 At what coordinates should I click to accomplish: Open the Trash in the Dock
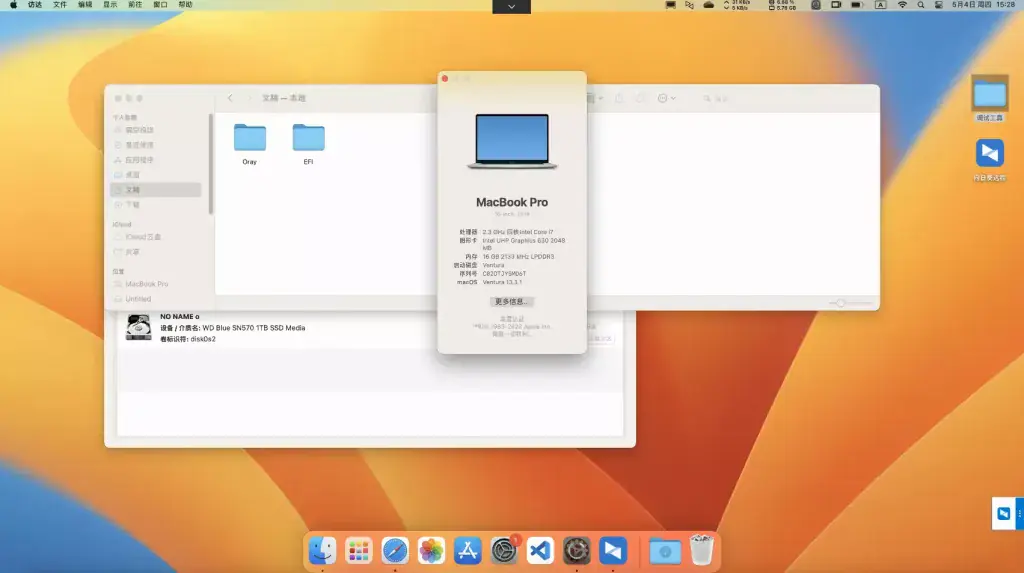click(701, 550)
